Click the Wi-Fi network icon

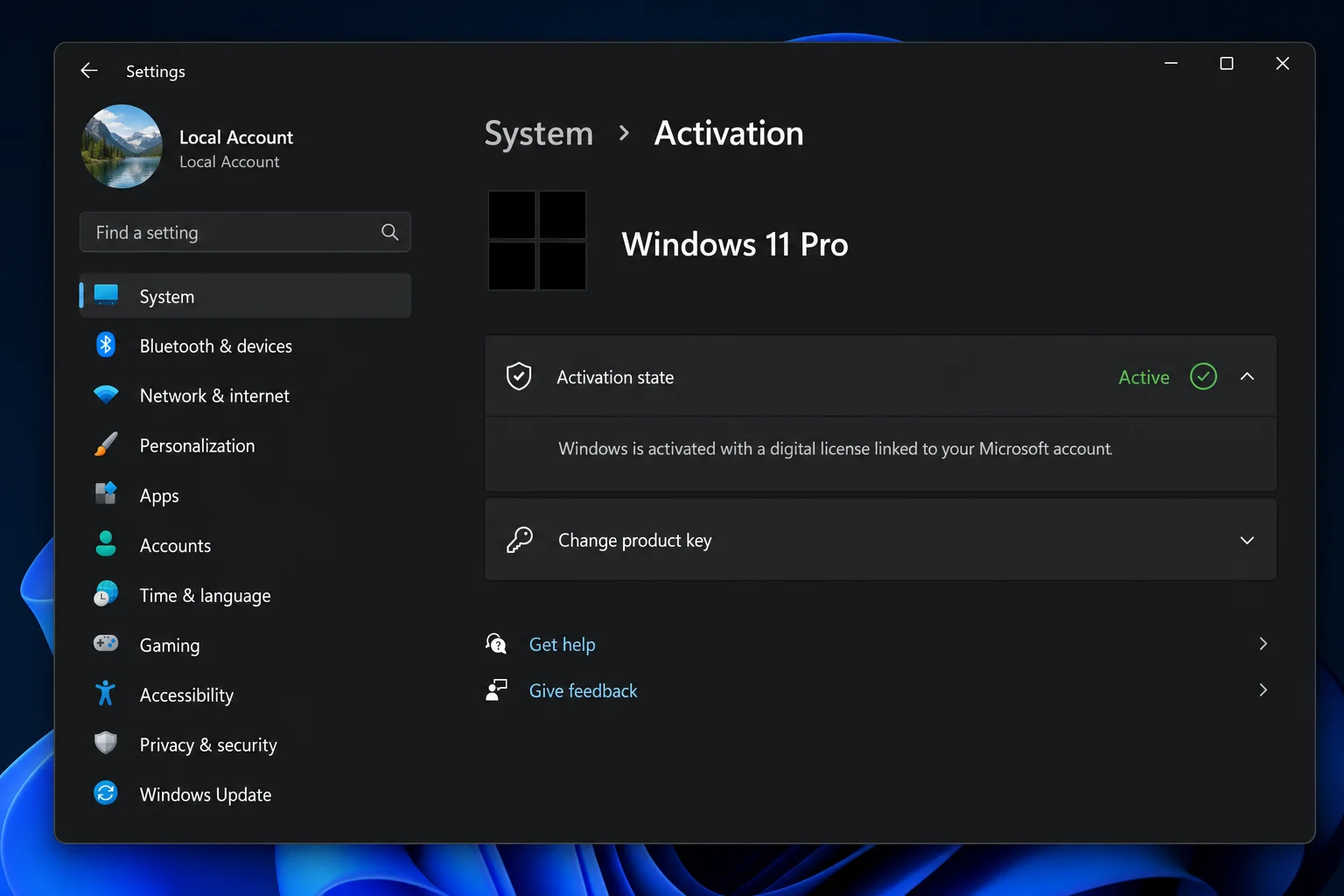(x=106, y=395)
